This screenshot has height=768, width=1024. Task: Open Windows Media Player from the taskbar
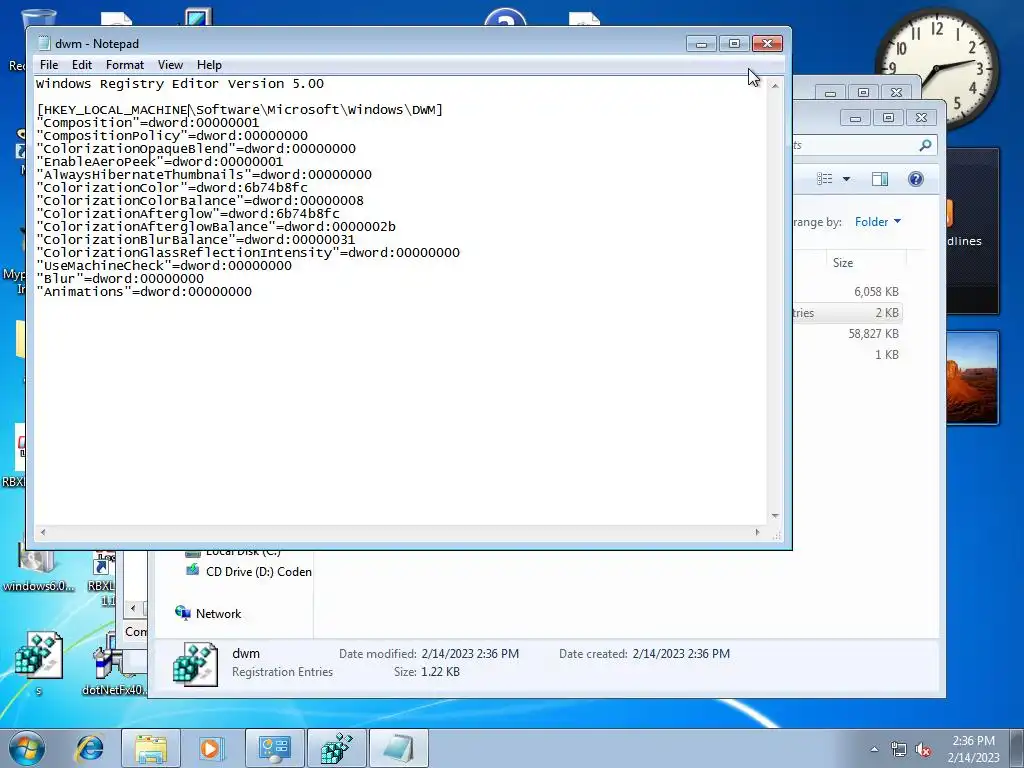pyautogui.click(x=210, y=748)
